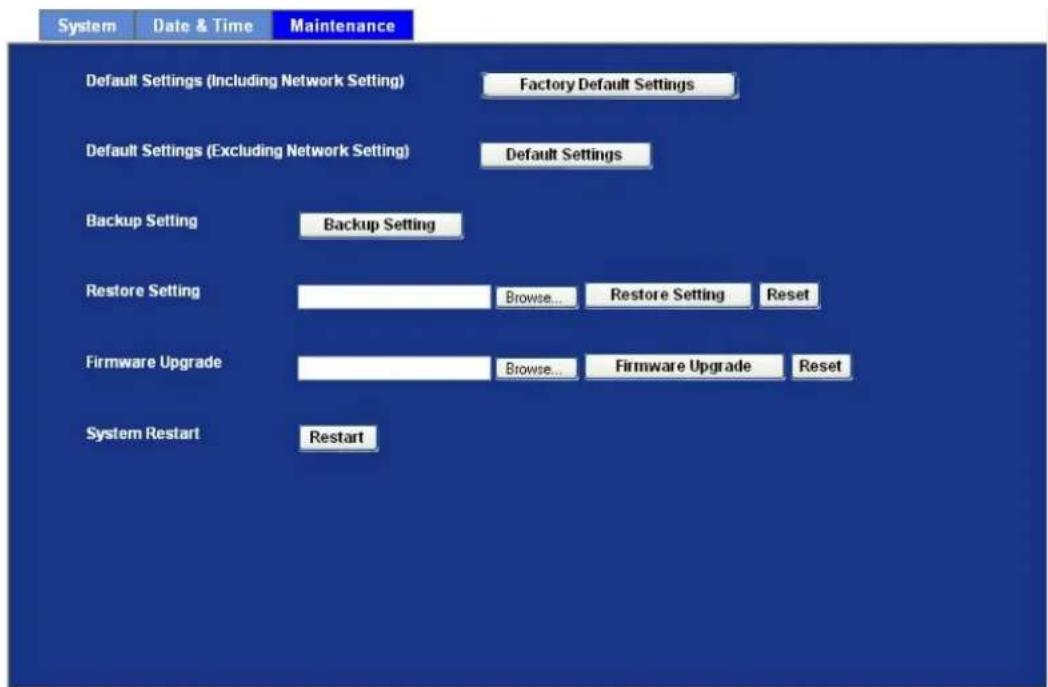Switch to the Date & Time tab
1048x687 pixels.
pyautogui.click(x=203, y=26)
